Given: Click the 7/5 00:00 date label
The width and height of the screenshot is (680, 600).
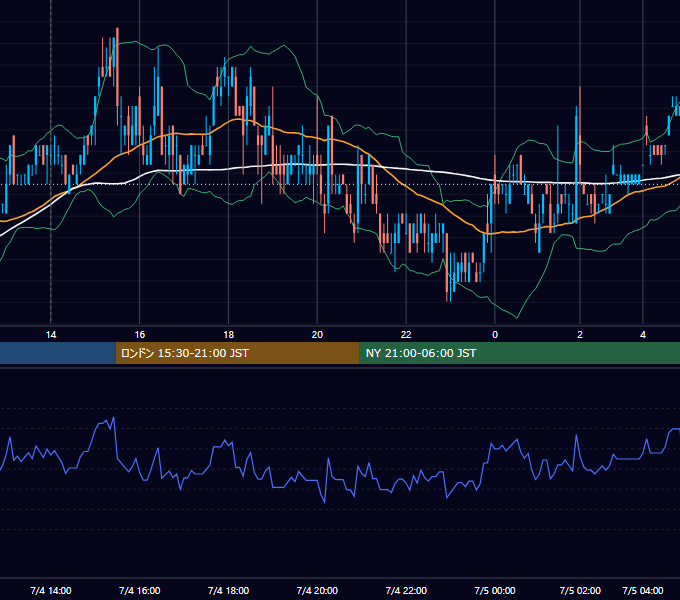Looking at the screenshot, I should click(495, 590).
